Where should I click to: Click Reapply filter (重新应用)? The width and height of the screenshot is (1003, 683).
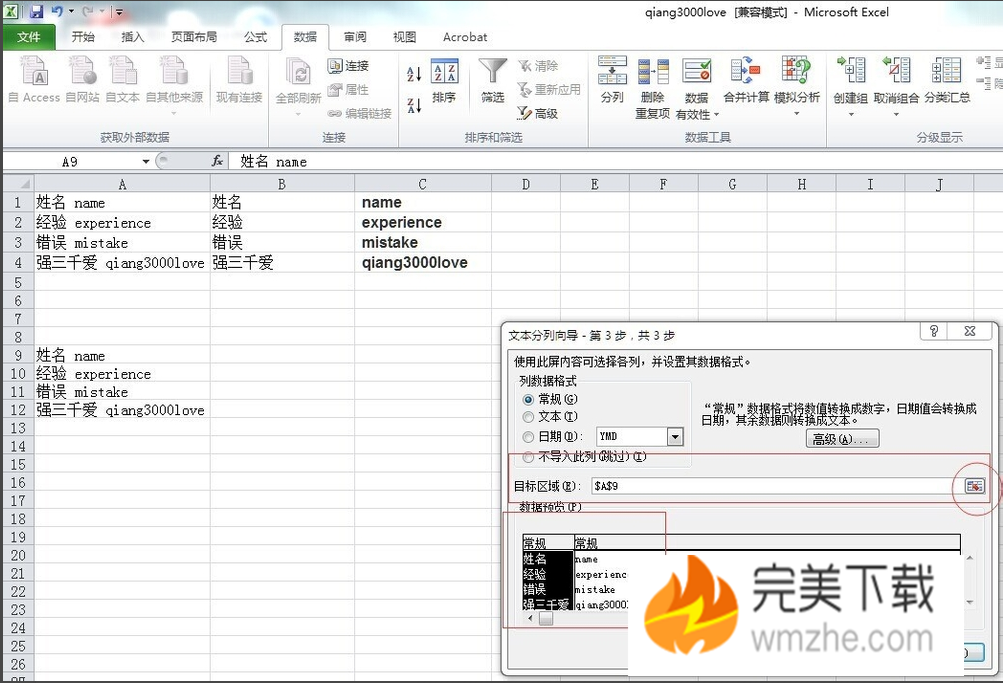point(549,90)
